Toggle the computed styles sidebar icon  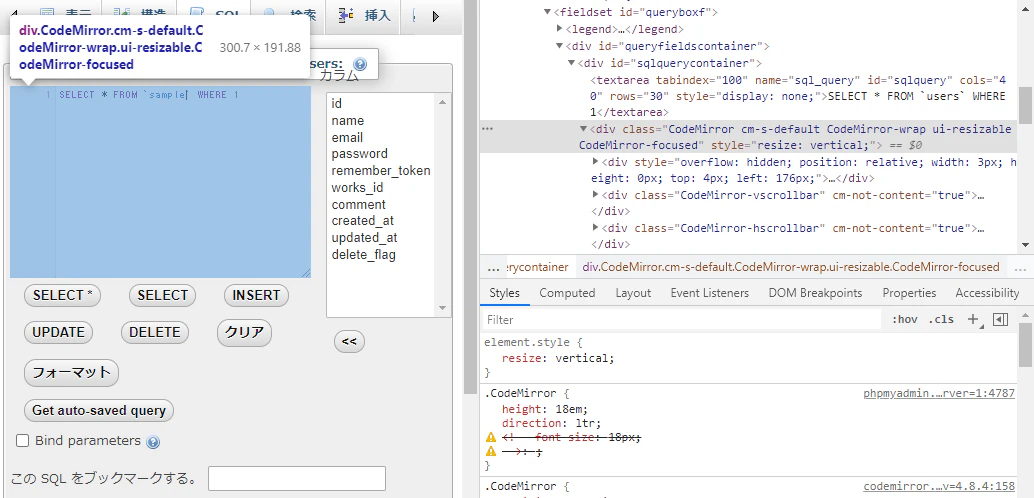1000,320
